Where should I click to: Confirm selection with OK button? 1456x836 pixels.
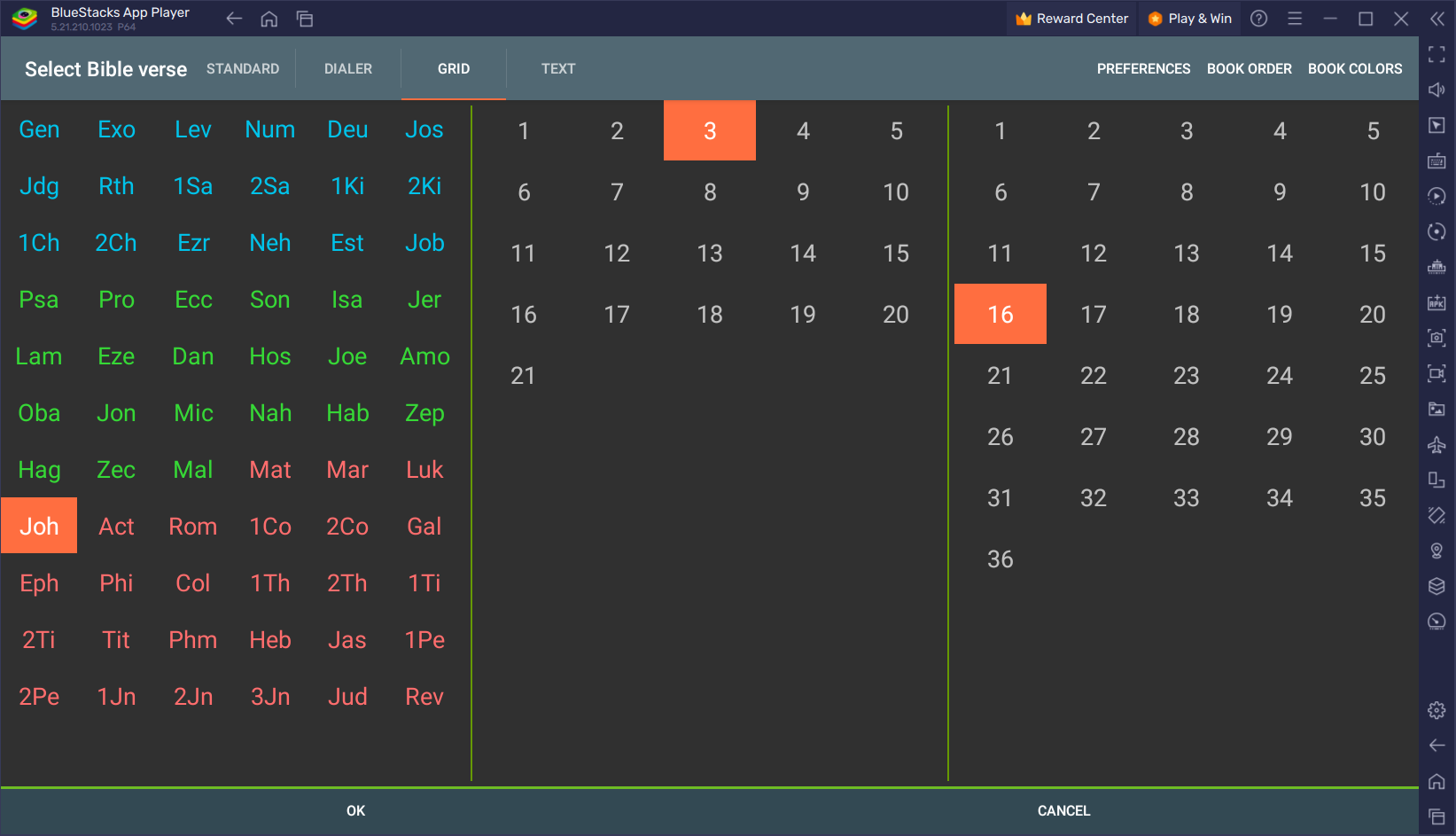355,811
